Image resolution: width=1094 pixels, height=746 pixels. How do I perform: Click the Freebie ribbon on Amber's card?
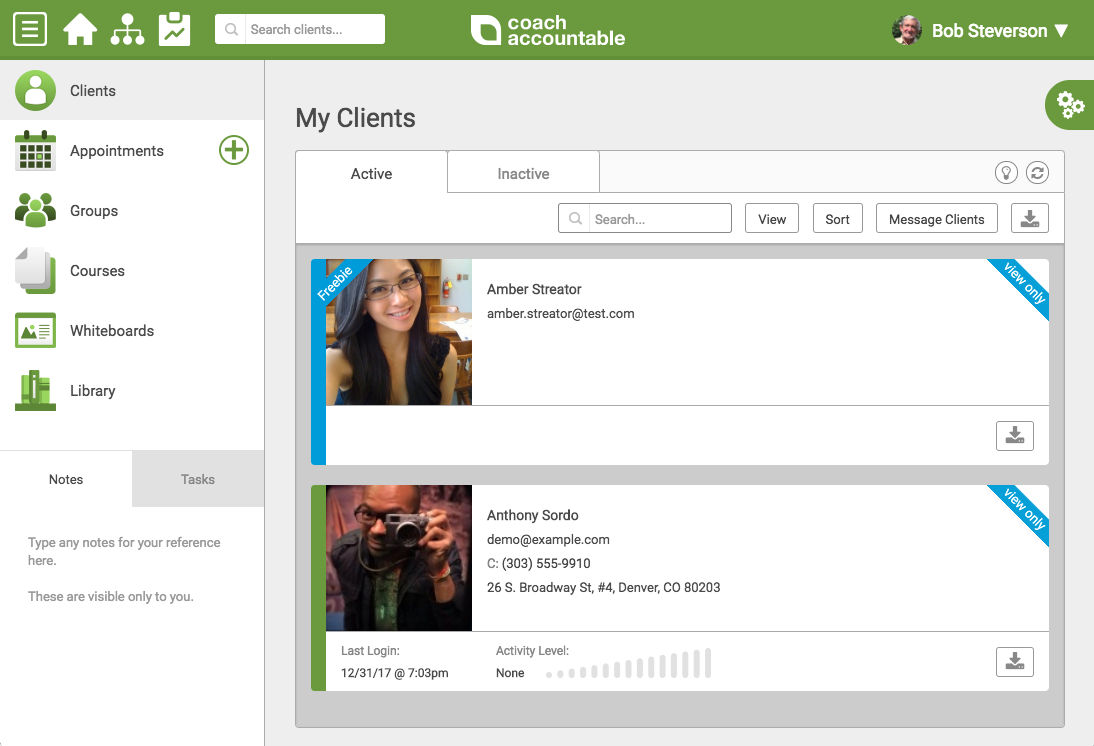pyautogui.click(x=337, y=281)
